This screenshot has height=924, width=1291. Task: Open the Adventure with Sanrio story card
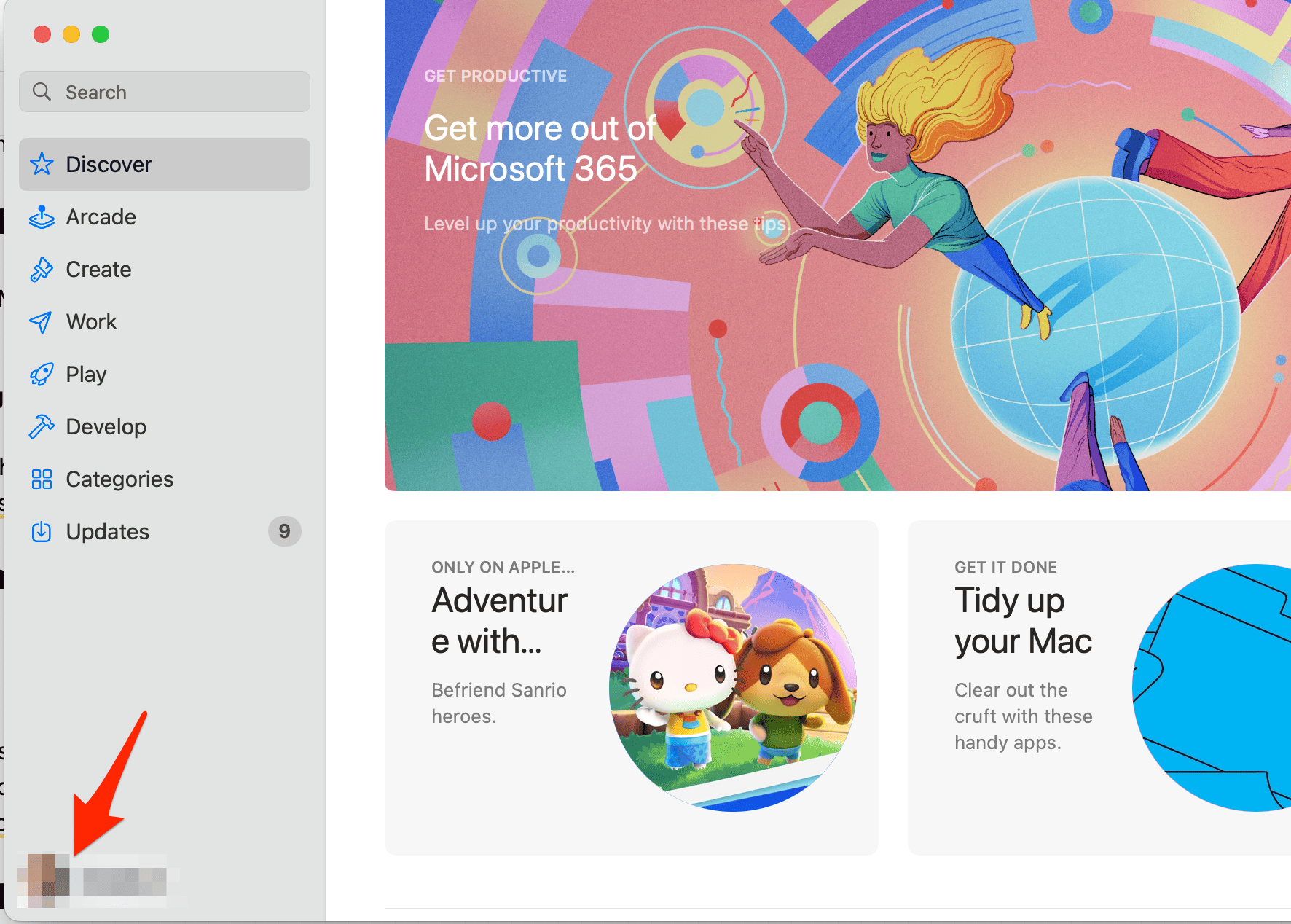[500, 621]
